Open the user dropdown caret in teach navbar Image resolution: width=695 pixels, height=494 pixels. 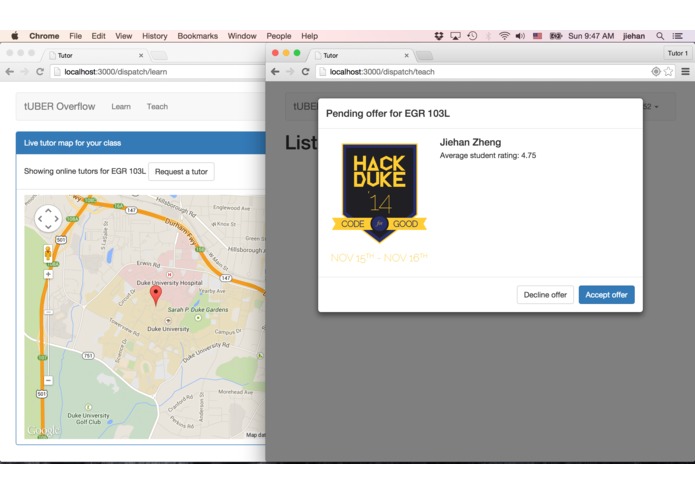[656, 107]
